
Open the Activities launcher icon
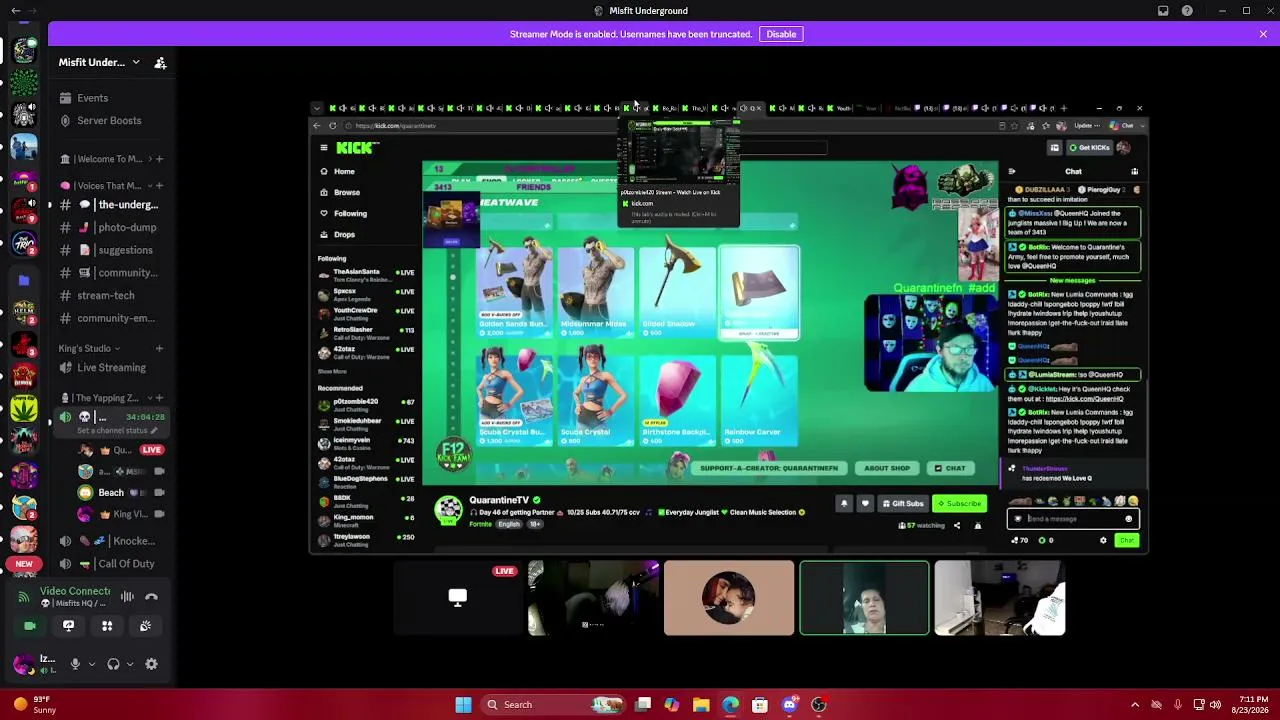pos(107,626)
